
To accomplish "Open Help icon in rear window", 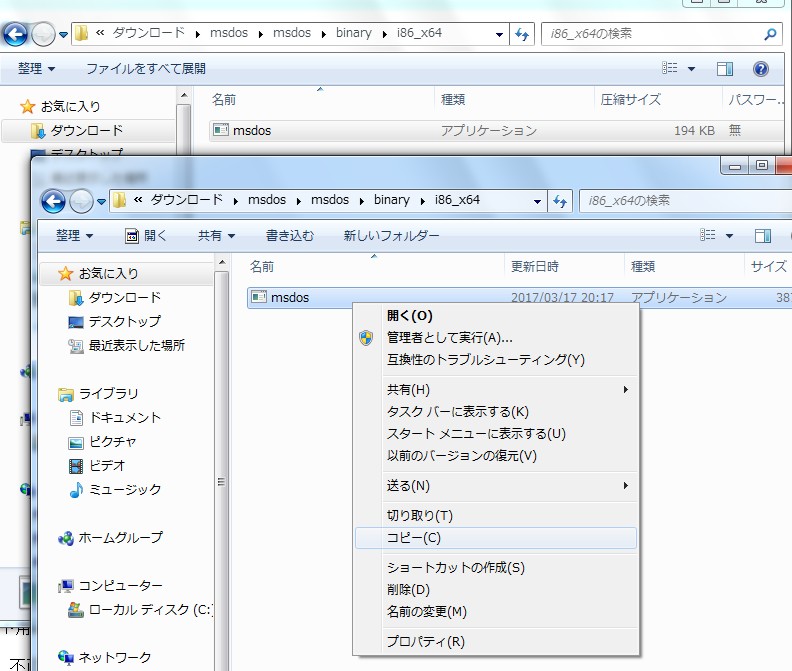I will coord(761,68).
